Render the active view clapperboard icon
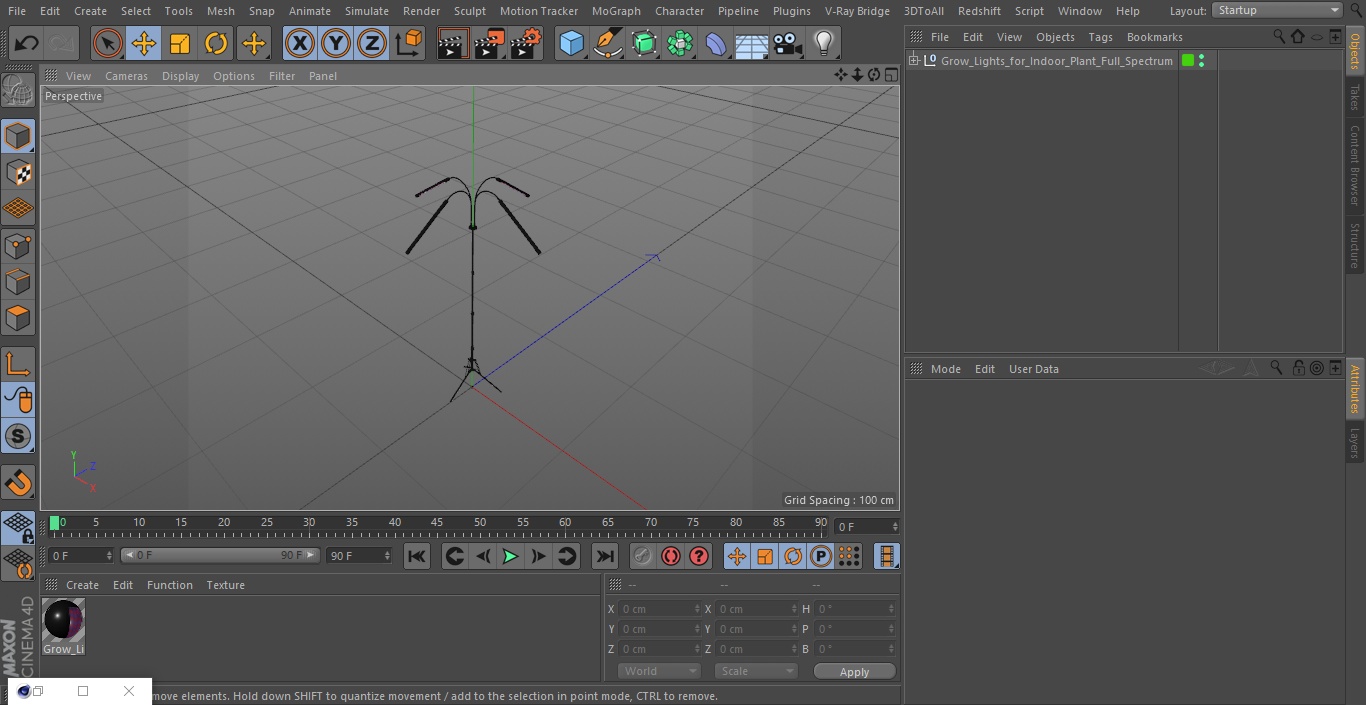Viewport: 1366px width, 705px height. click(x=453, y=43)
